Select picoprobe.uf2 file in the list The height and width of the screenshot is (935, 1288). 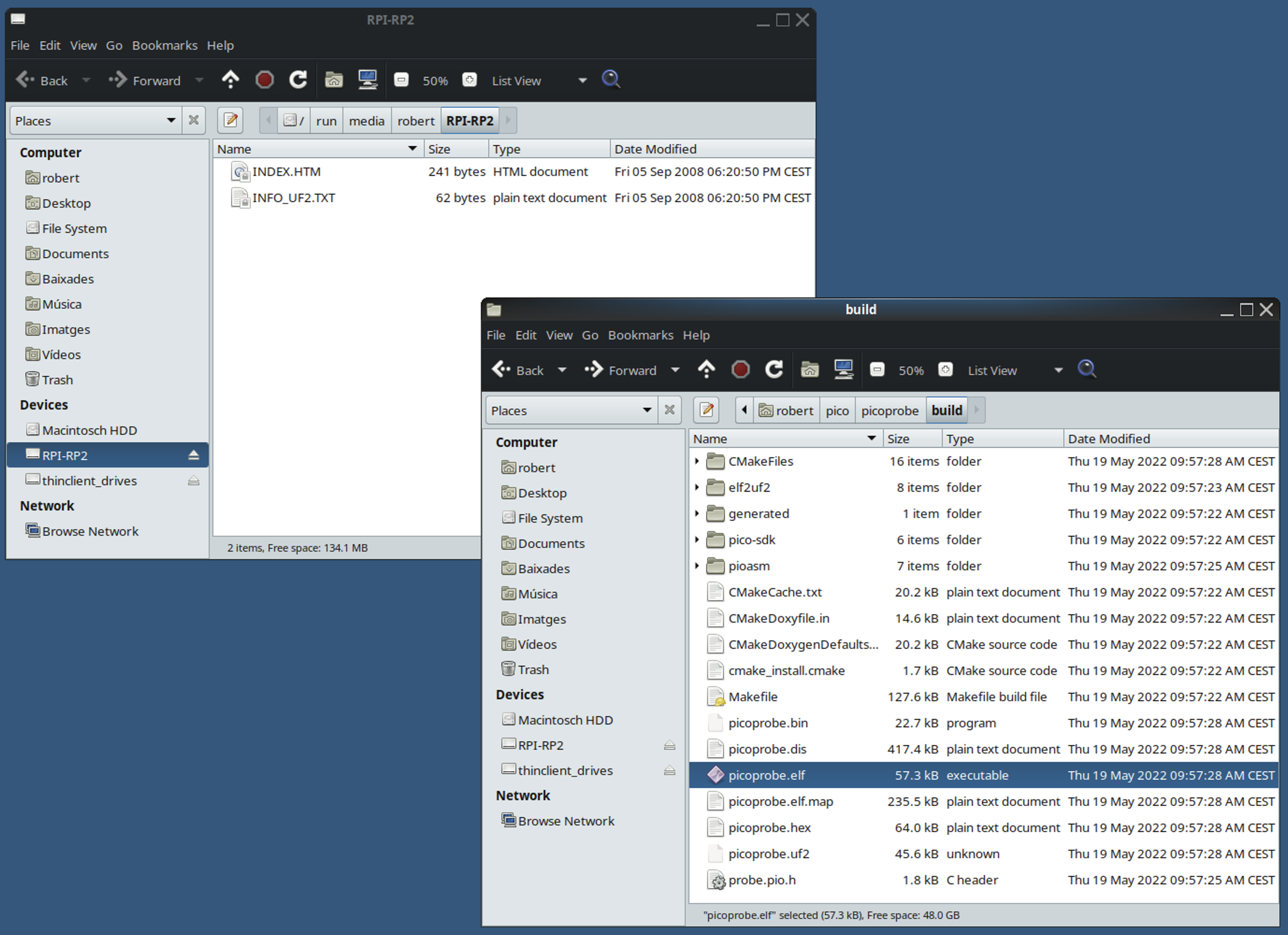768,854
